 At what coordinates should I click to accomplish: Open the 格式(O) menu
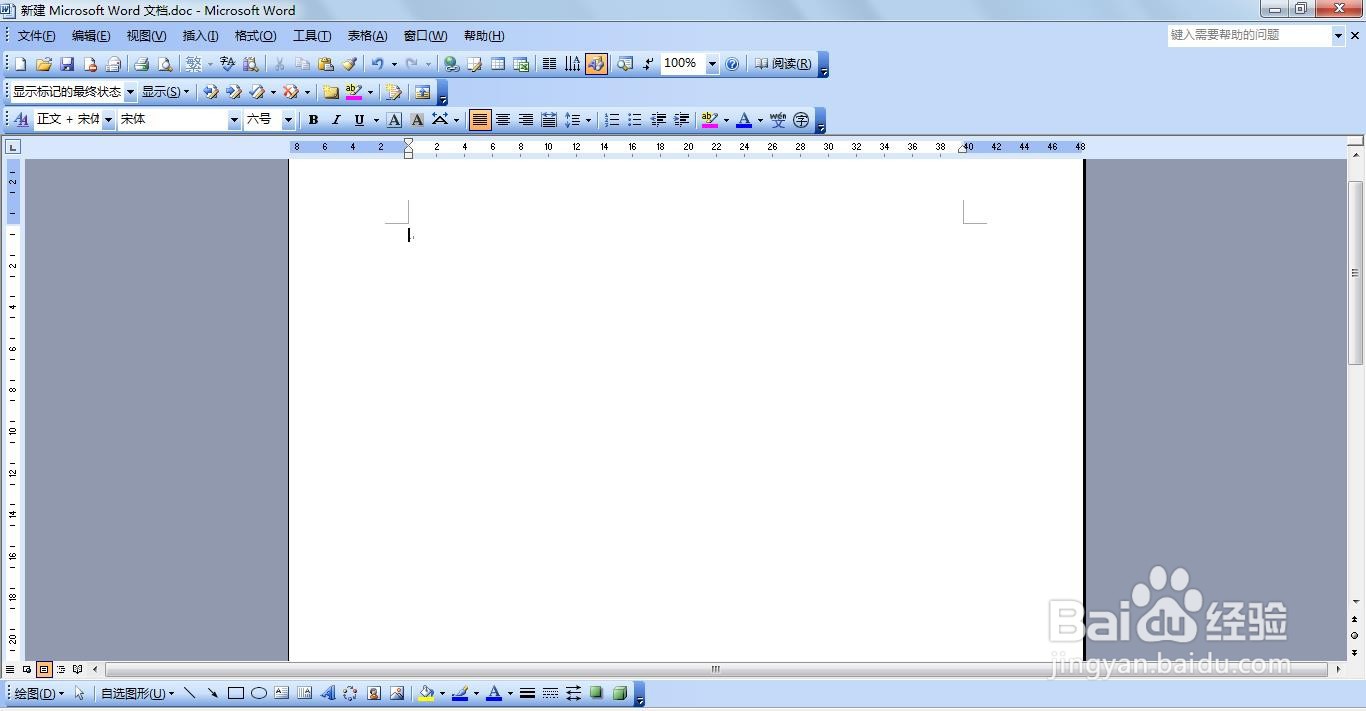tap(255, 36)
